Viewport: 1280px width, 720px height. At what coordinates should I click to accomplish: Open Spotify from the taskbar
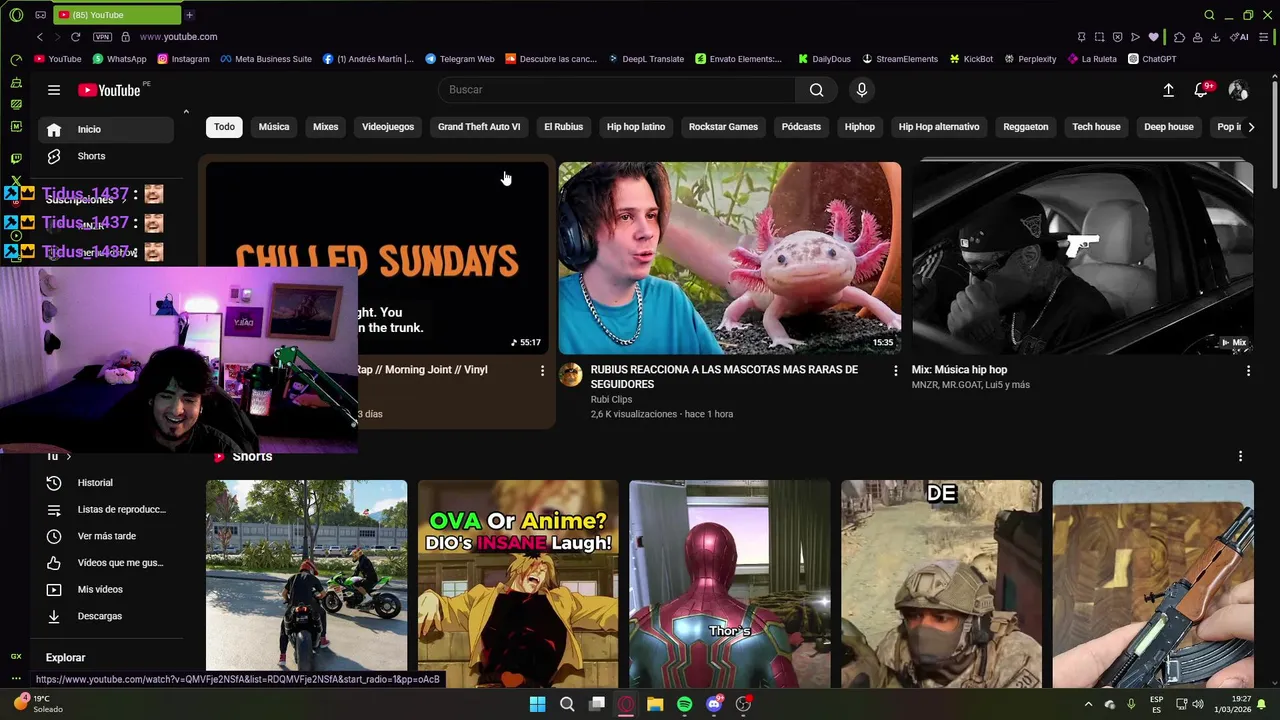point(684,704)
